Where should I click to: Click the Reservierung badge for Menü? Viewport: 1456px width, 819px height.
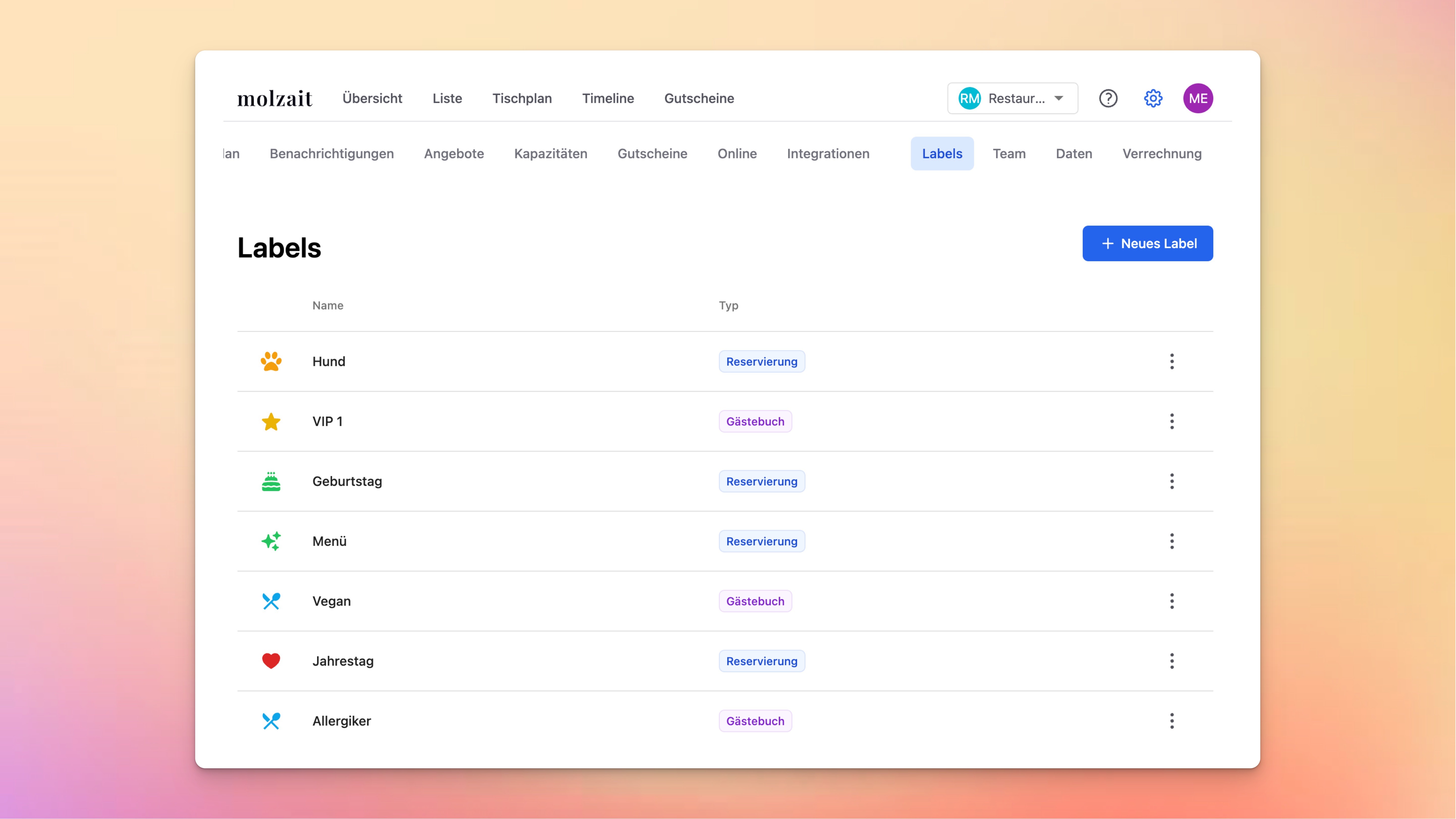pos(761,541)
